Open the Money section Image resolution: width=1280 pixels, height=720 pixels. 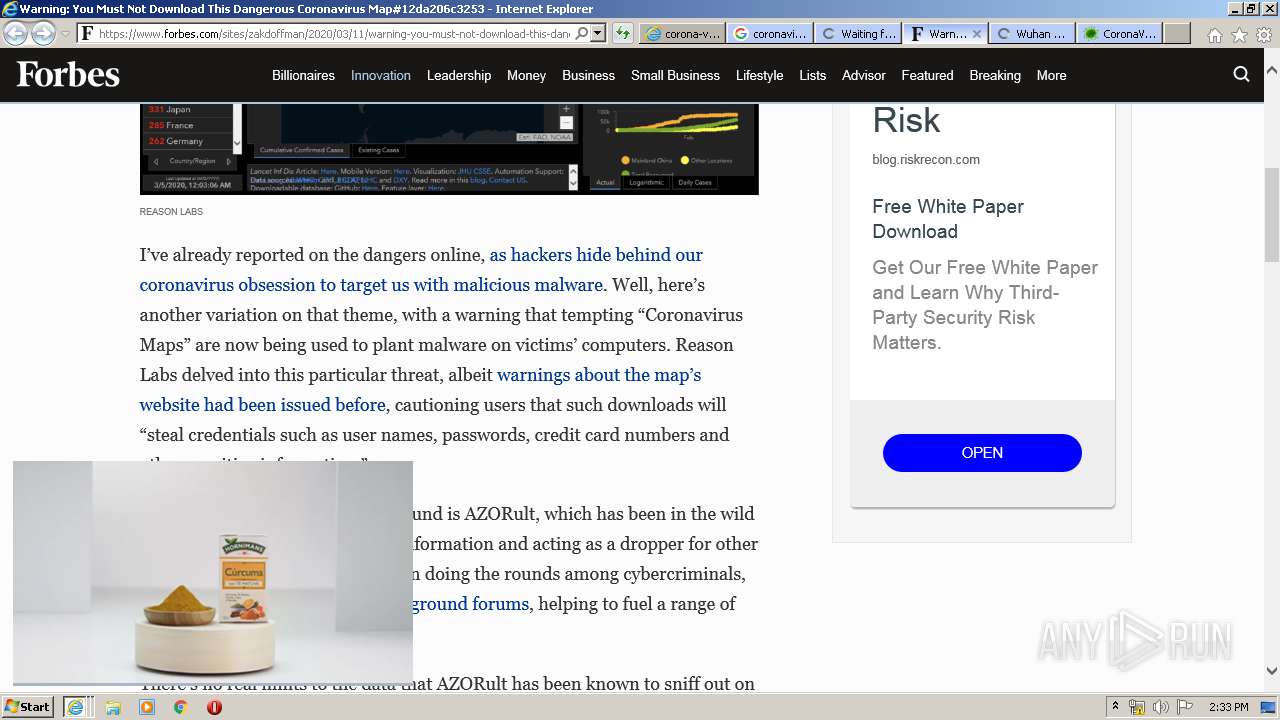526,75
